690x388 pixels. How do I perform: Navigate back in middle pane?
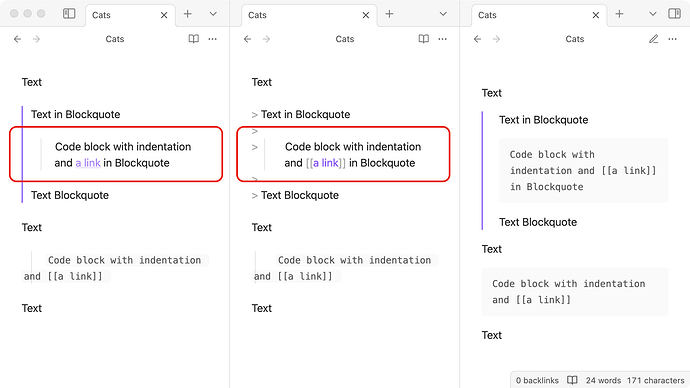pos(247,39)
